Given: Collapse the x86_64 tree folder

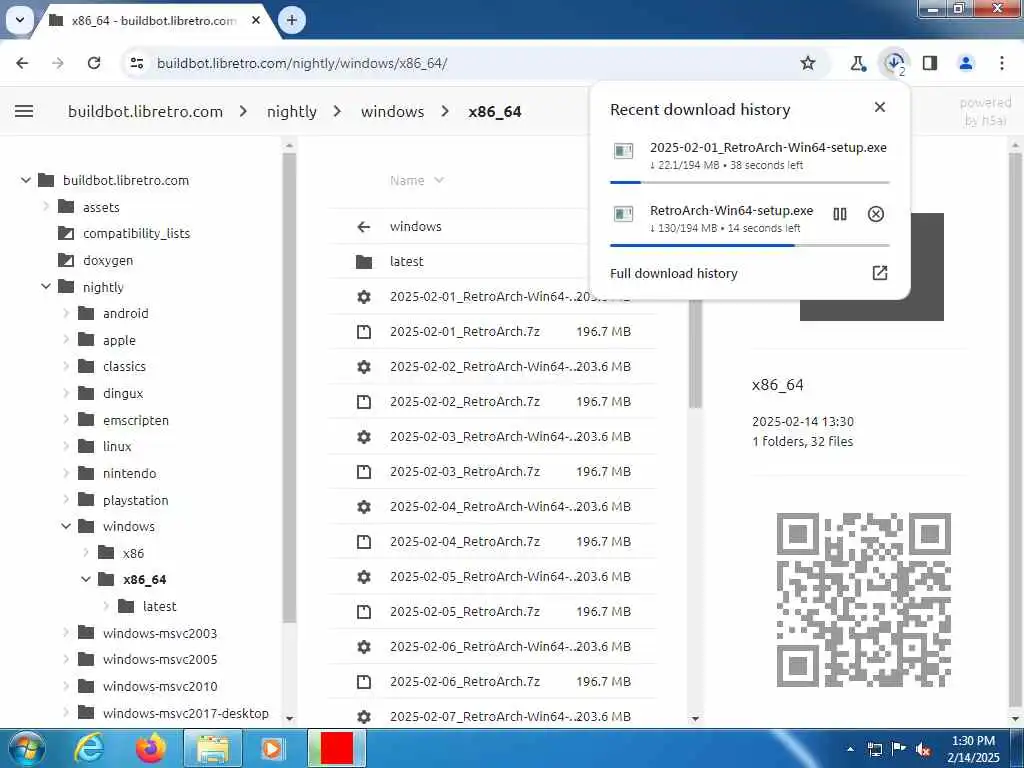Looking at the screenshot, I should click(86, 579).
